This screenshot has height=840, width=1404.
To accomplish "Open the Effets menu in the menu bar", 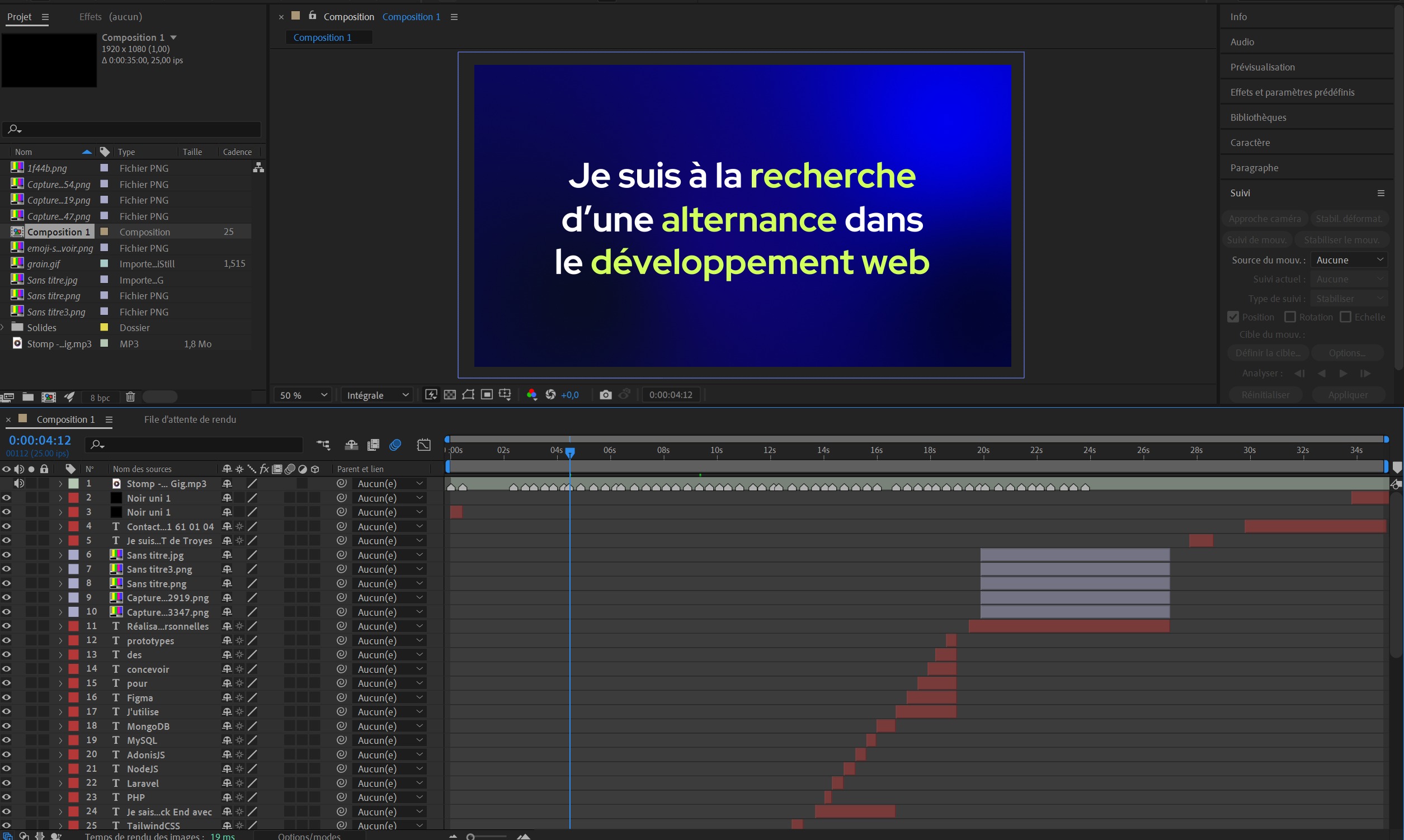I will coord(89,16).
